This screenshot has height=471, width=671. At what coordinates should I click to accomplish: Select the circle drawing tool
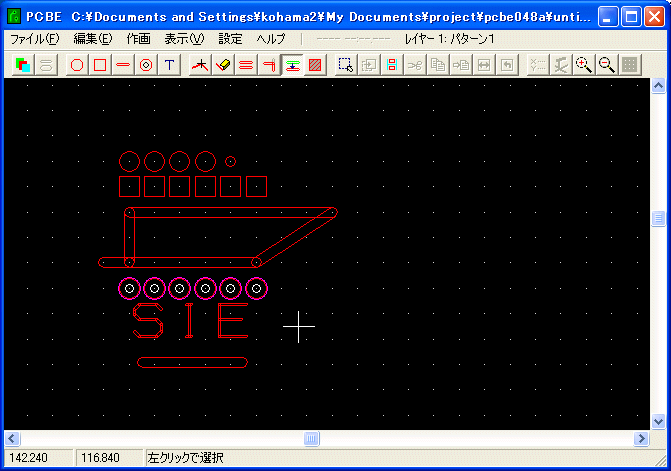tap(77, 65)
